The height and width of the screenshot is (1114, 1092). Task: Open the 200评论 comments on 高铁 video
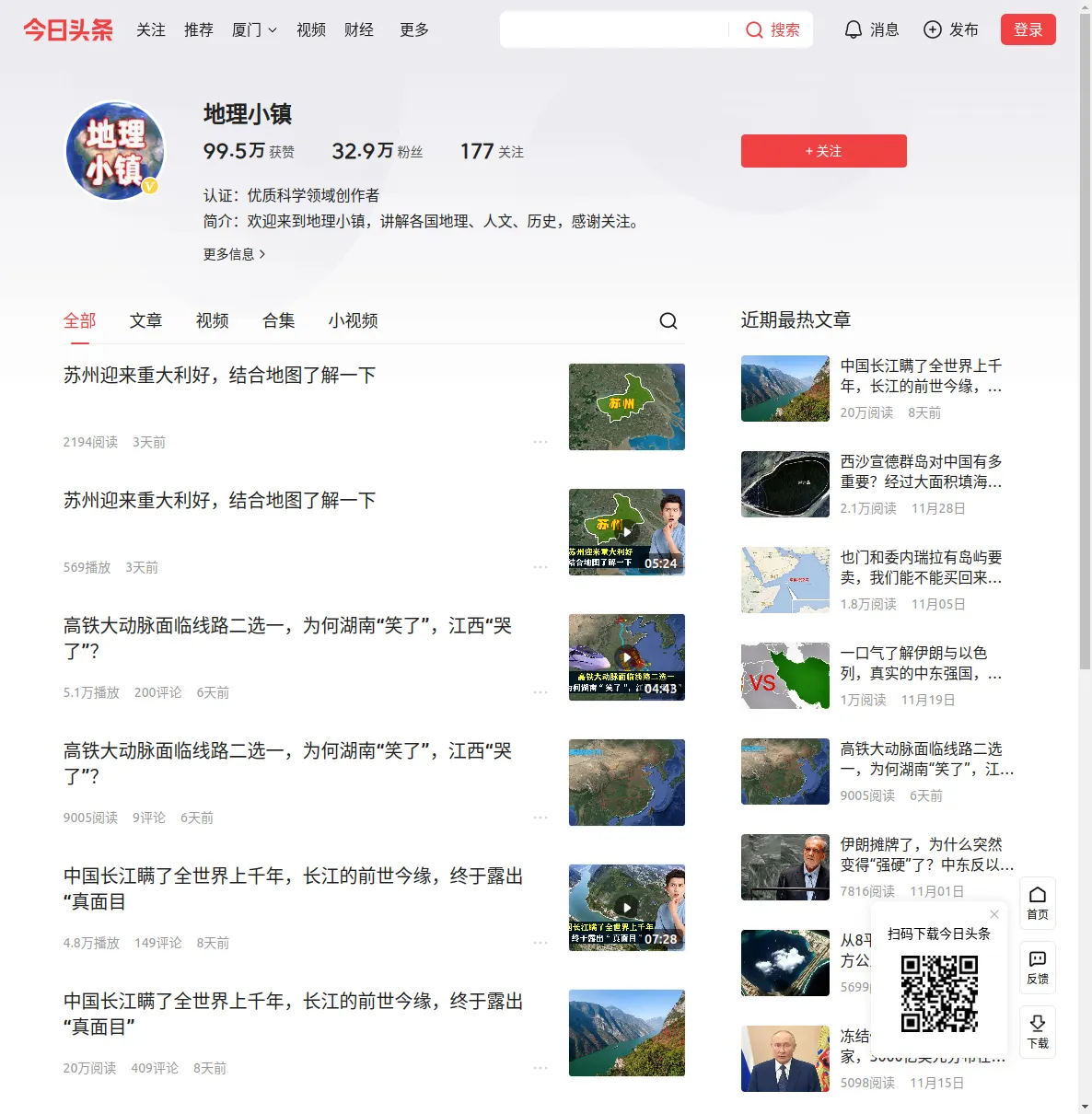coord(158,692)
